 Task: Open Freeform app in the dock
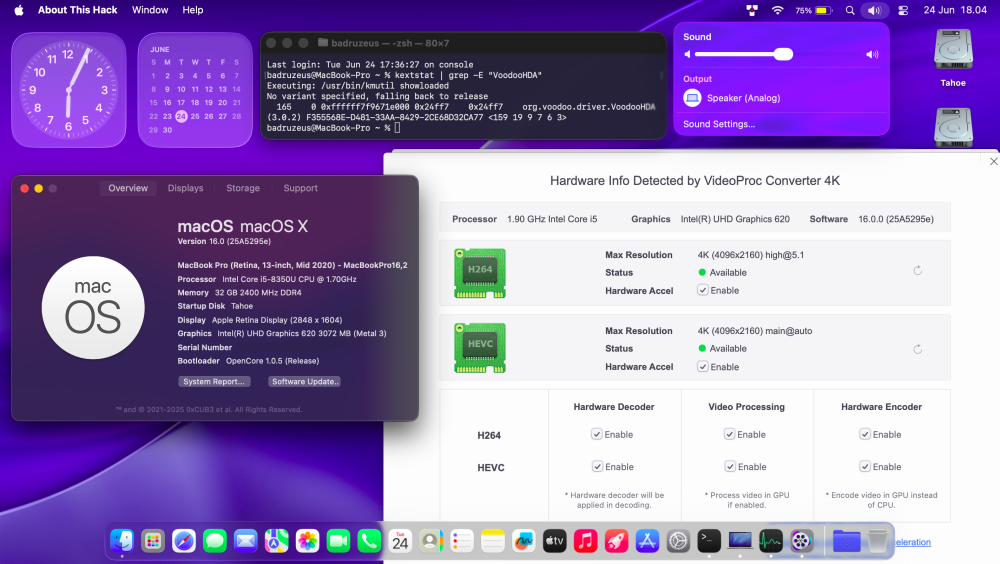pyautogui.click(x=524, y=541)
